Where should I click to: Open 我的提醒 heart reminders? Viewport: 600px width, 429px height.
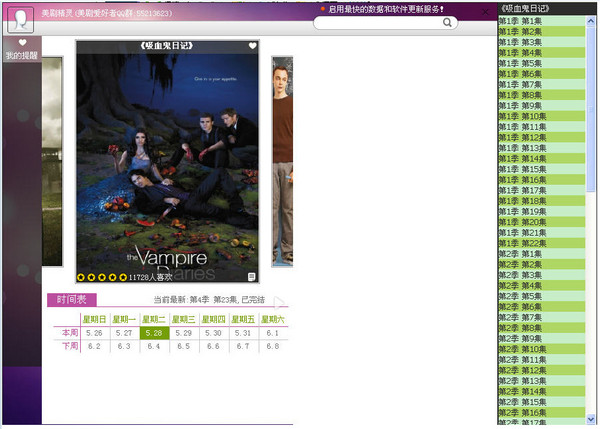click(x=21, y=49)
